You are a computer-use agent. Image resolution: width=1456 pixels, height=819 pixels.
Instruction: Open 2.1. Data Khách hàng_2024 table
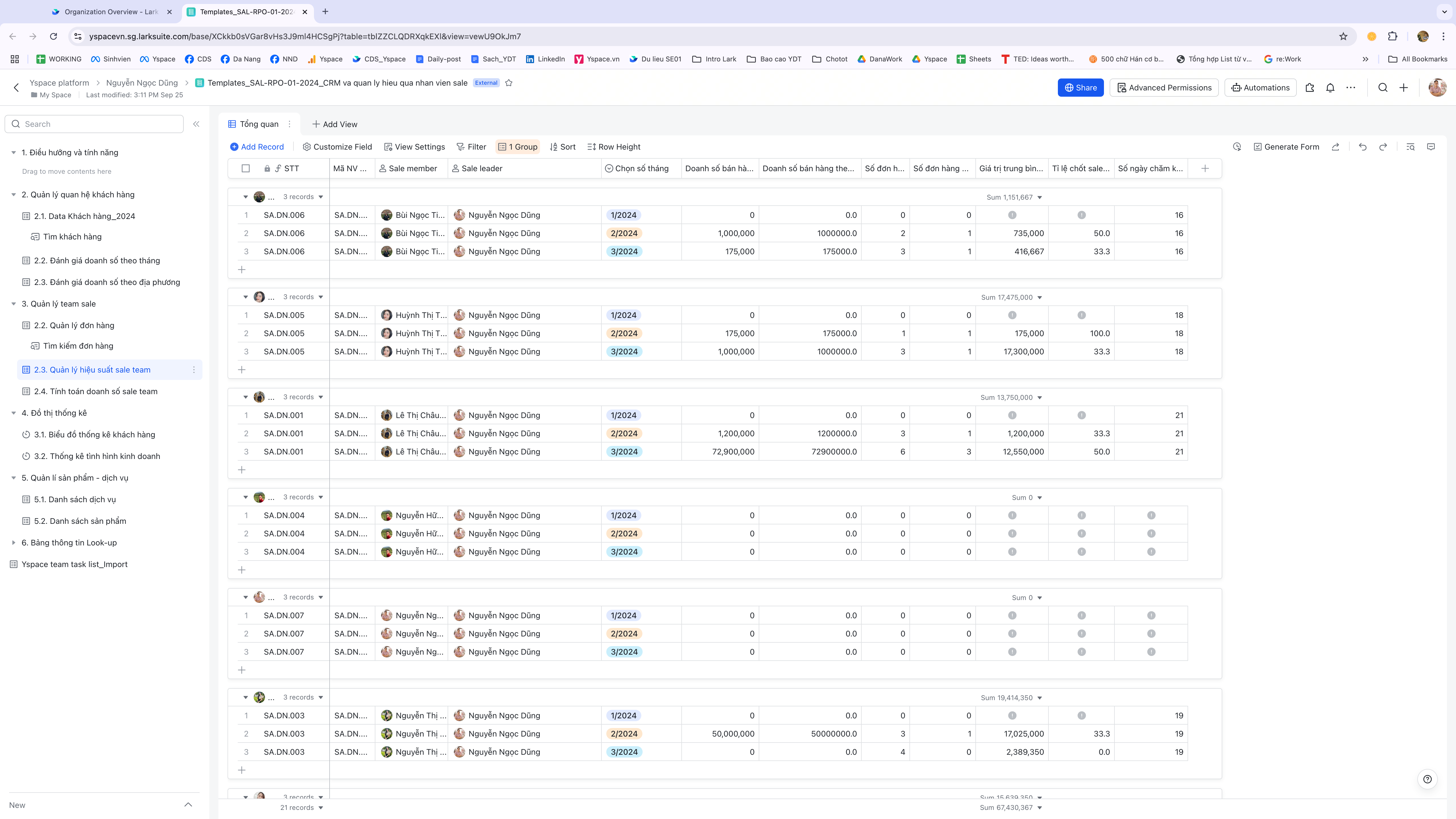pyautogui.click(x=84, y=216)
